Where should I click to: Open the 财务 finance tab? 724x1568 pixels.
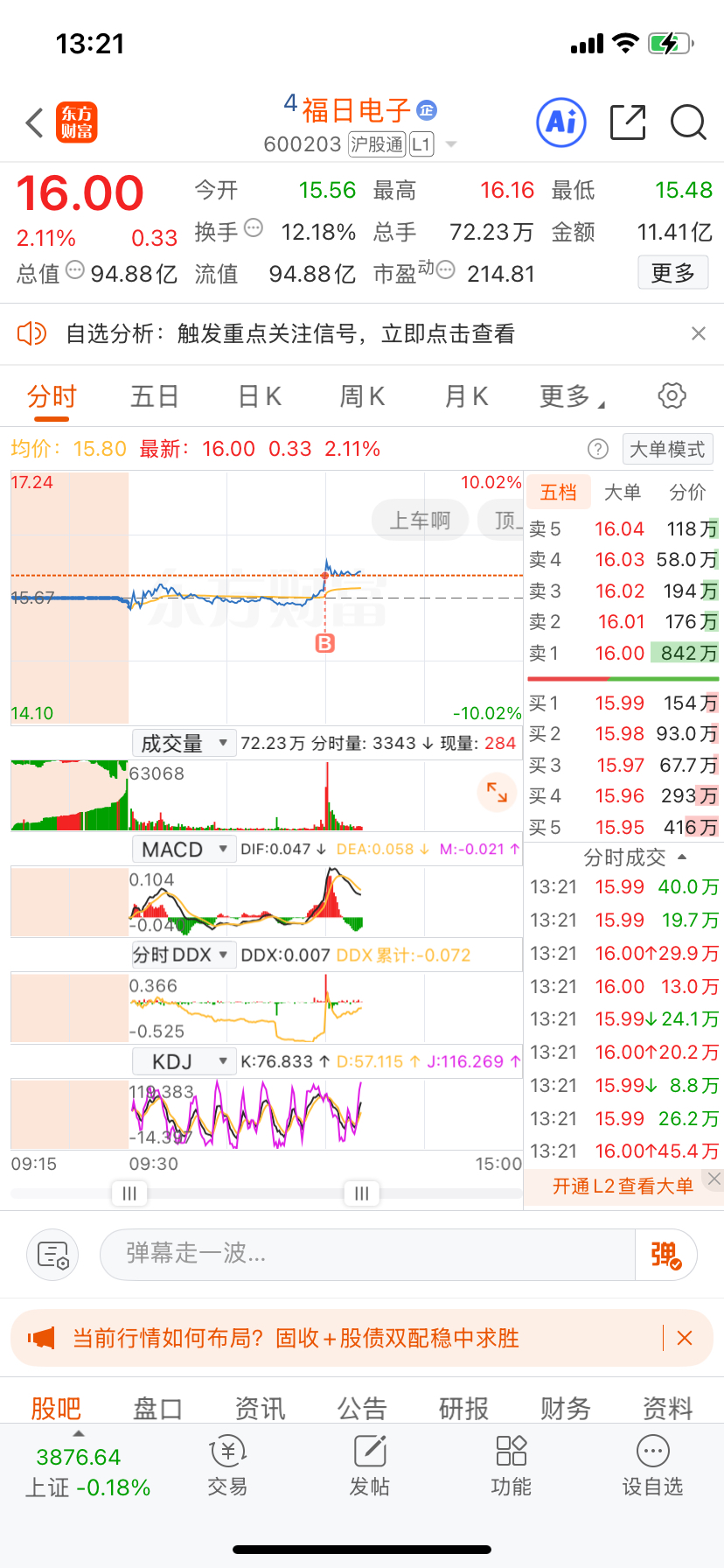pyautogui.click(x=566, y=1408)
